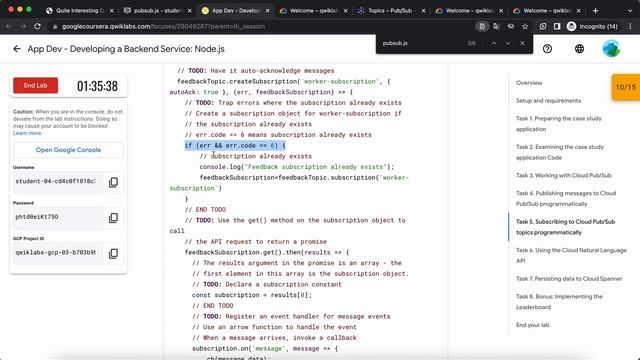640x360 pixels.
Task: Jump to Overview section
Action: click(529, 83)
